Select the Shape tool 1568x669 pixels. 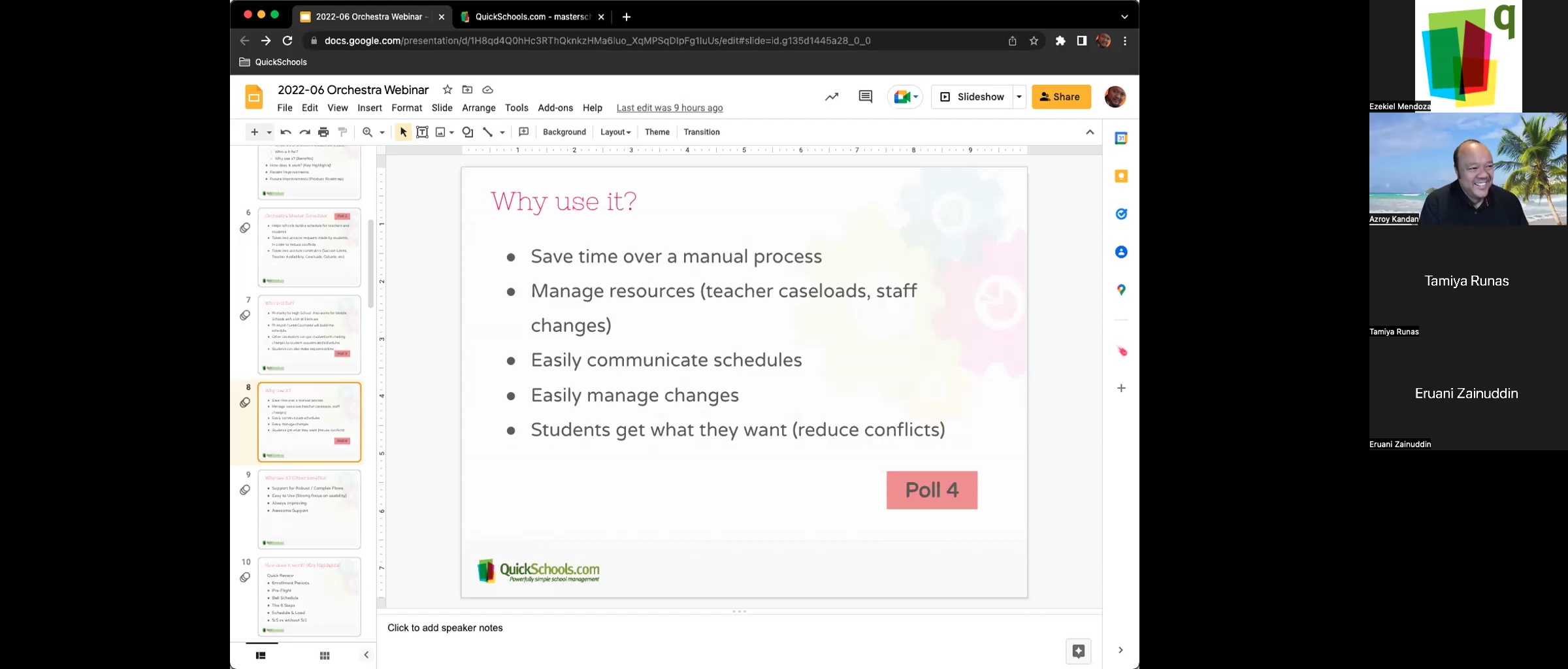click(x=468, y=132)
